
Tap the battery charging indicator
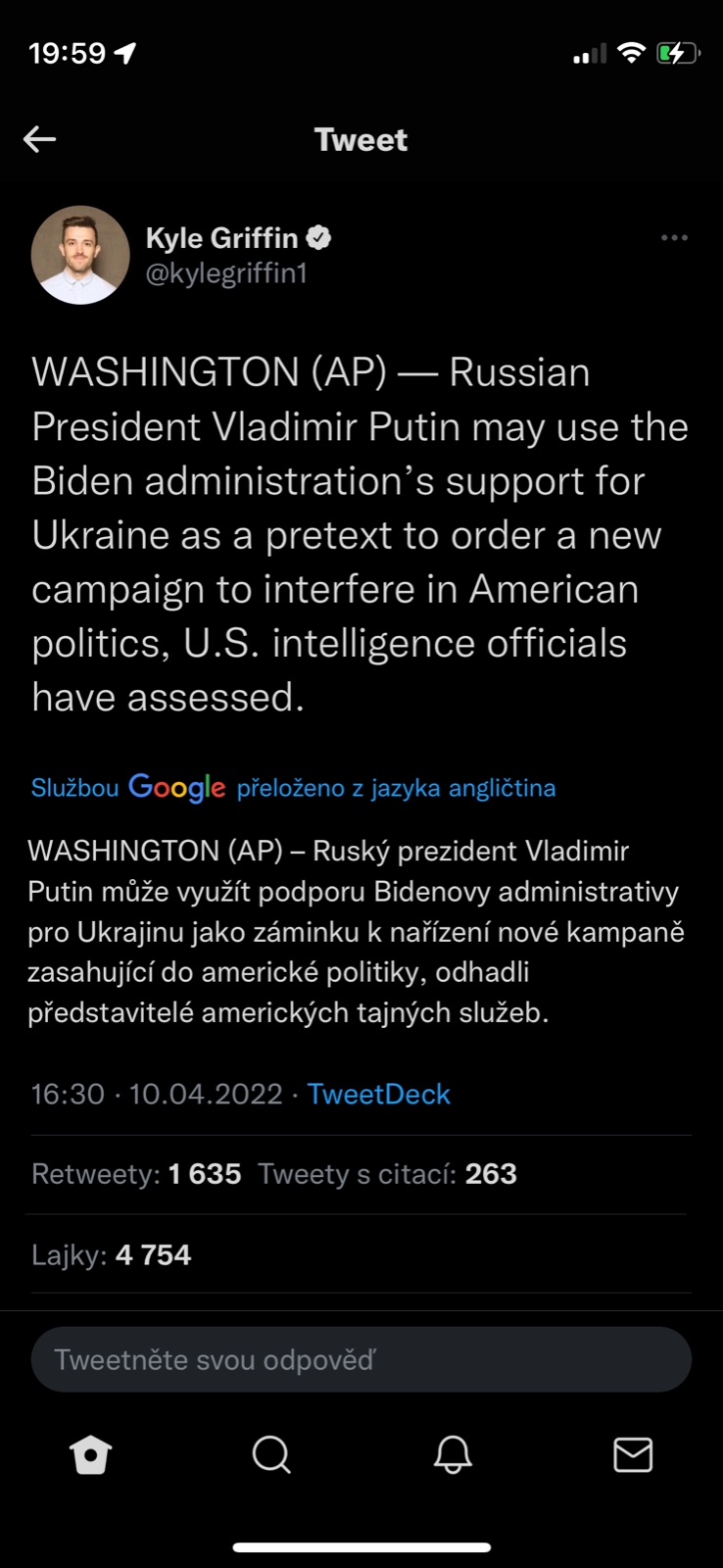tap(677, 53)
